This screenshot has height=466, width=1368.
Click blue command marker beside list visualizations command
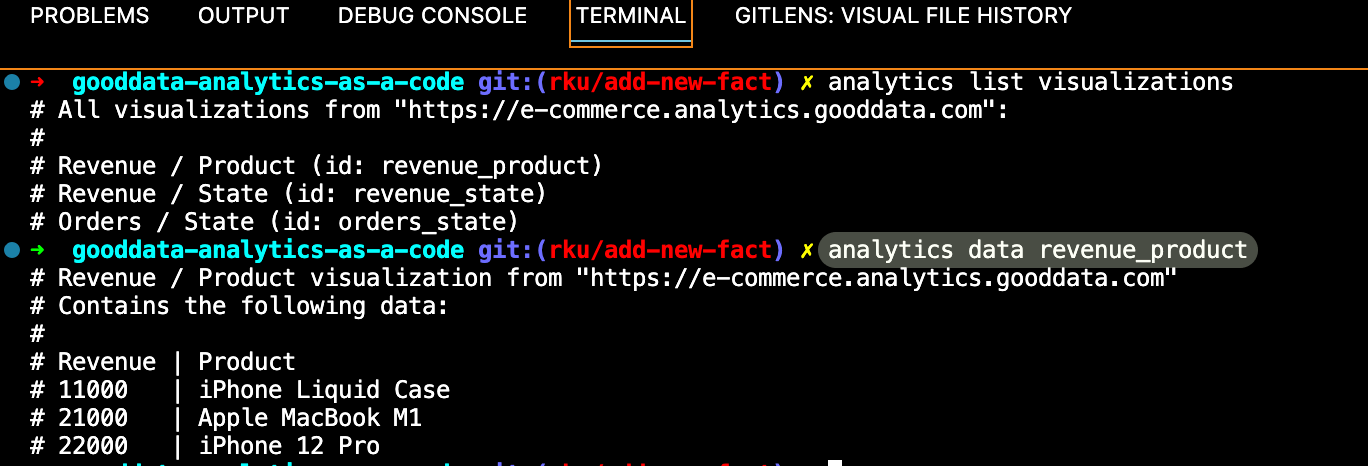(12, 82)
